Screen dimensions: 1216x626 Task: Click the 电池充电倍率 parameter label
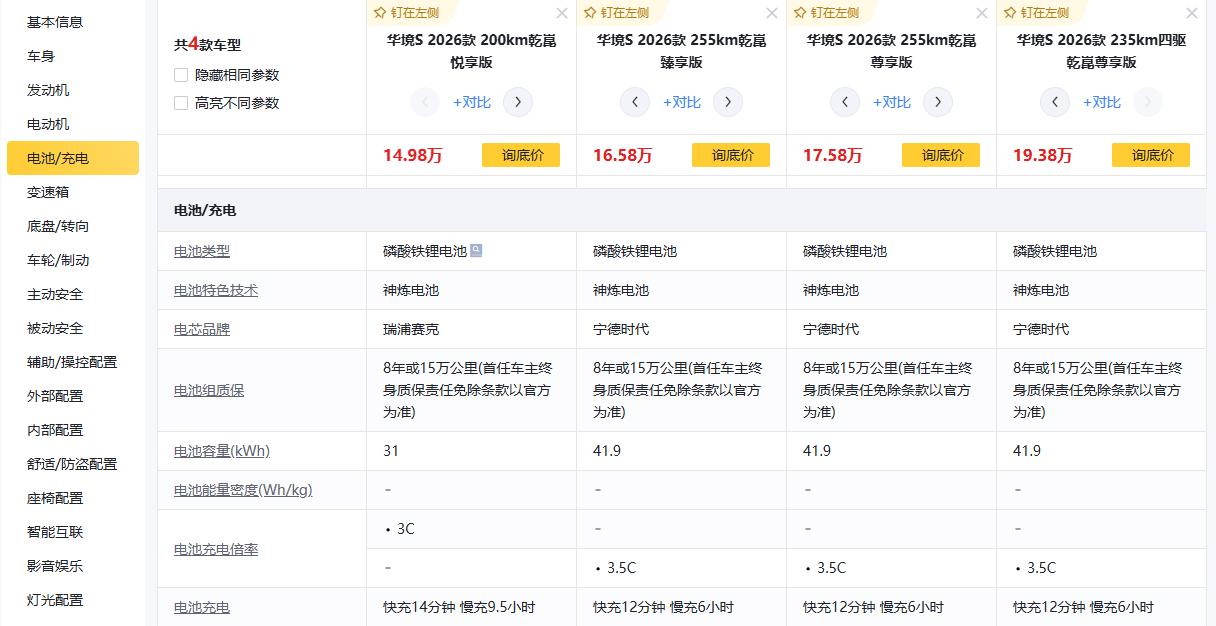[216, 549]
